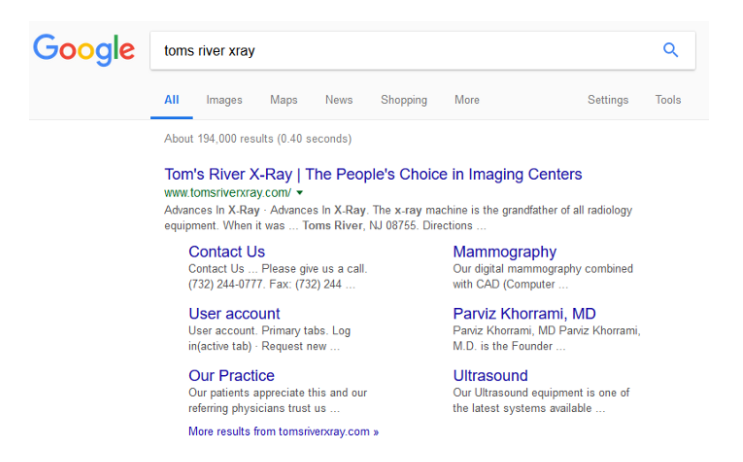
Task: Open the News results tab
Action: 338,100
